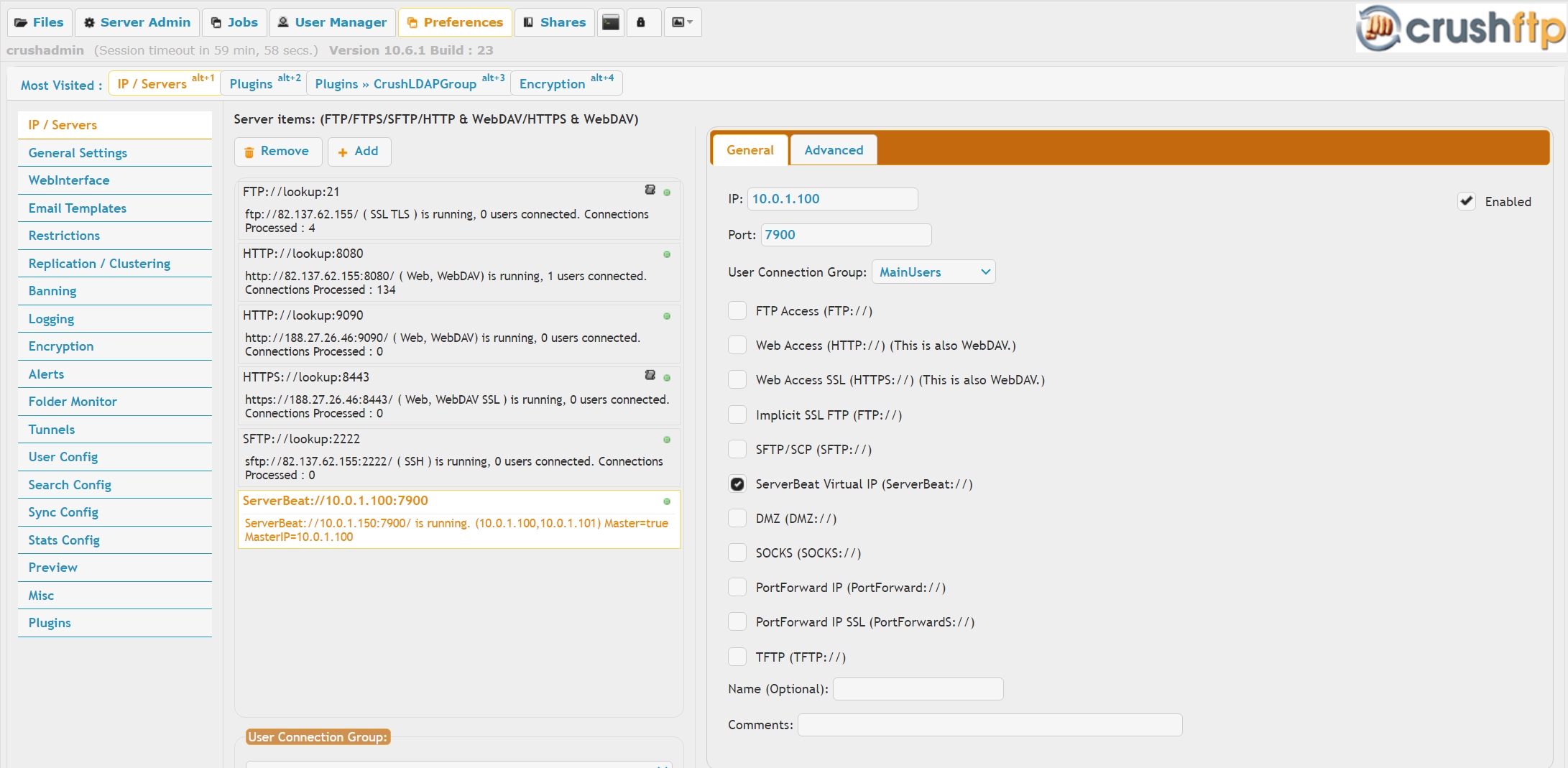
Task: Enable Implicit SSL FTP
Action: 737,415
